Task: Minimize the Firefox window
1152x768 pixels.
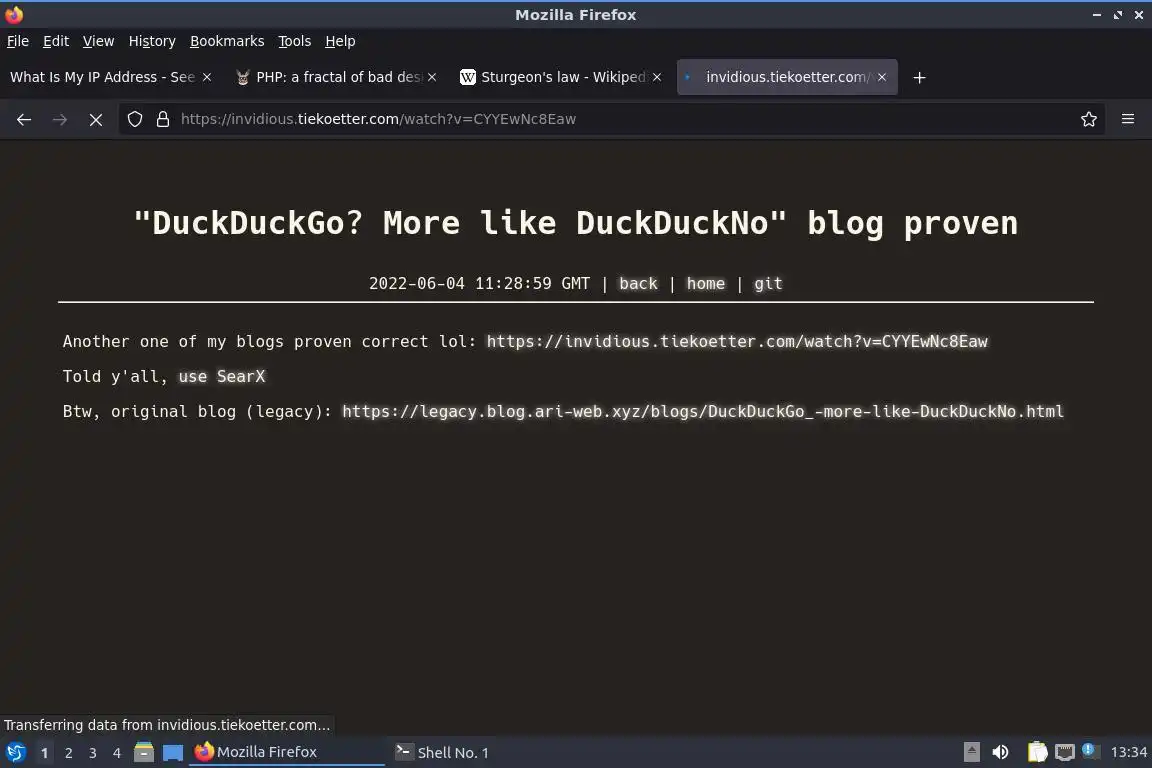Action: 1097,15
